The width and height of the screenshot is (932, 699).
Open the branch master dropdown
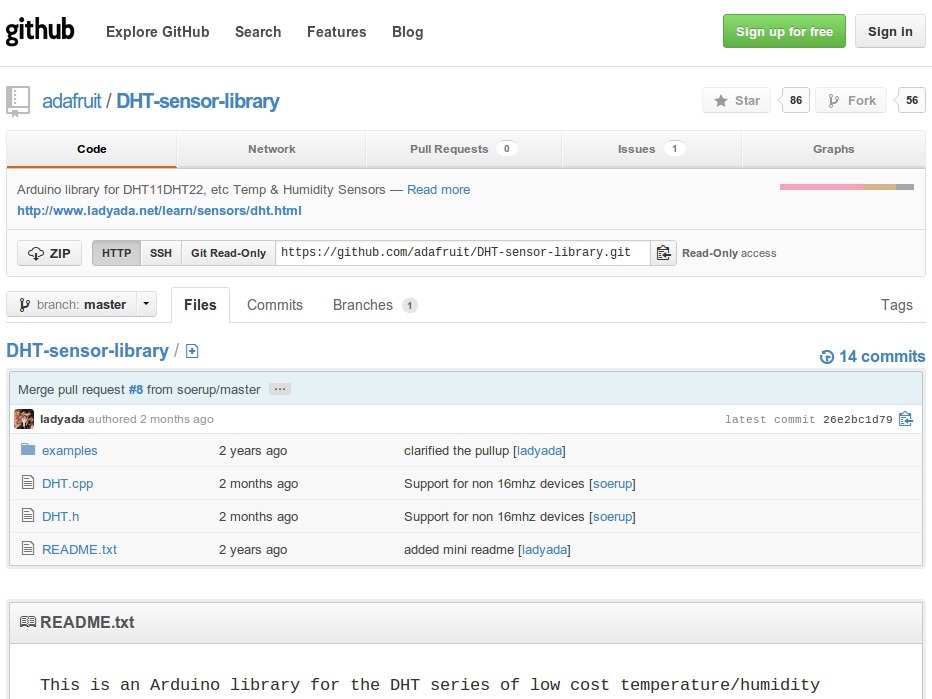click(81, 304)
